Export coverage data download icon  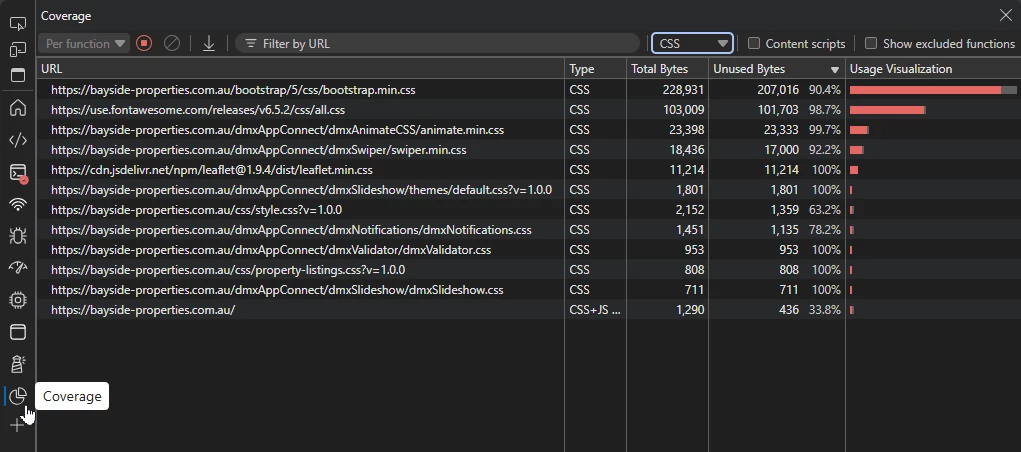208,44
